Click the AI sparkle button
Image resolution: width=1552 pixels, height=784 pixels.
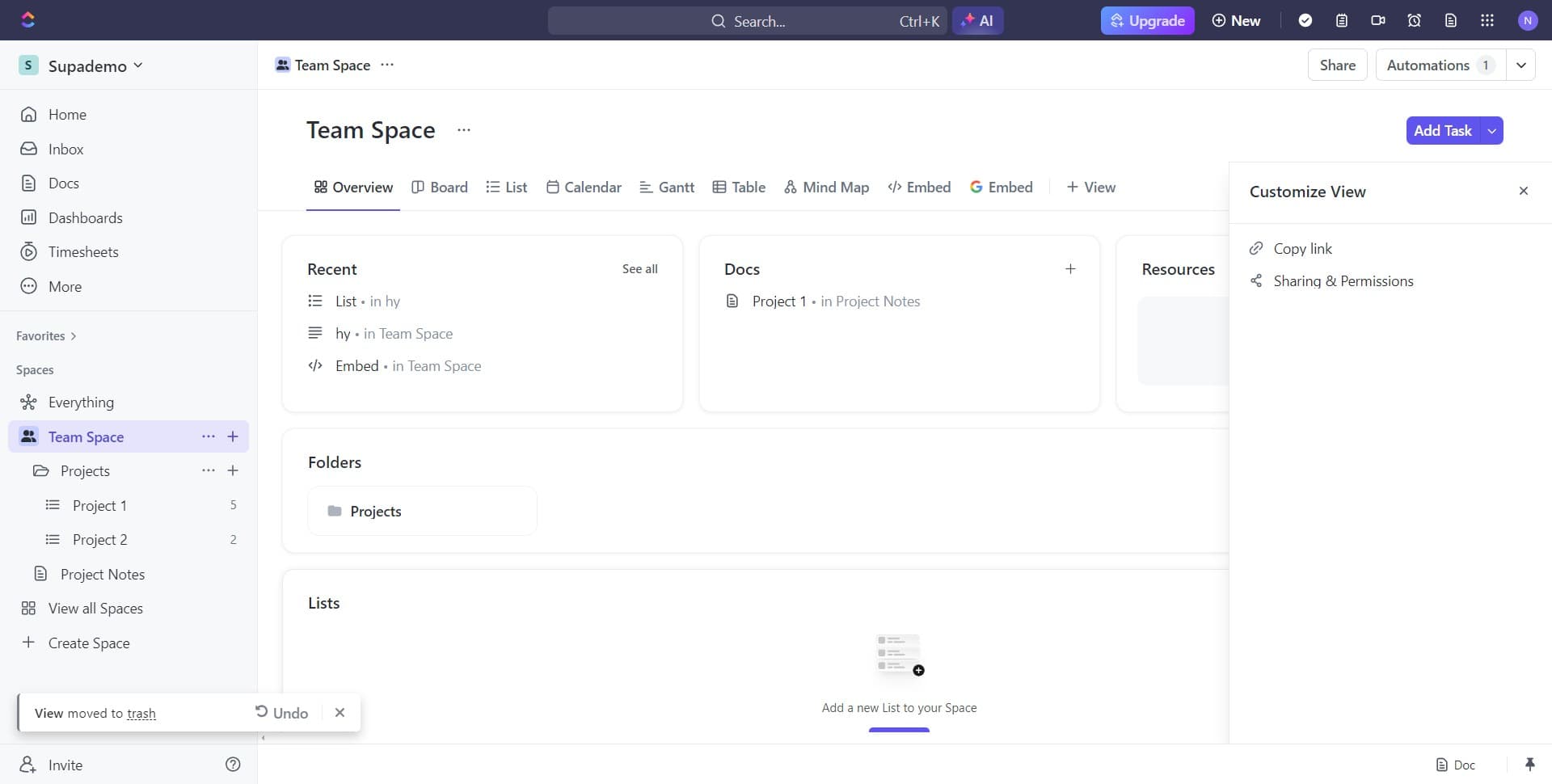[x=978, y=21]
